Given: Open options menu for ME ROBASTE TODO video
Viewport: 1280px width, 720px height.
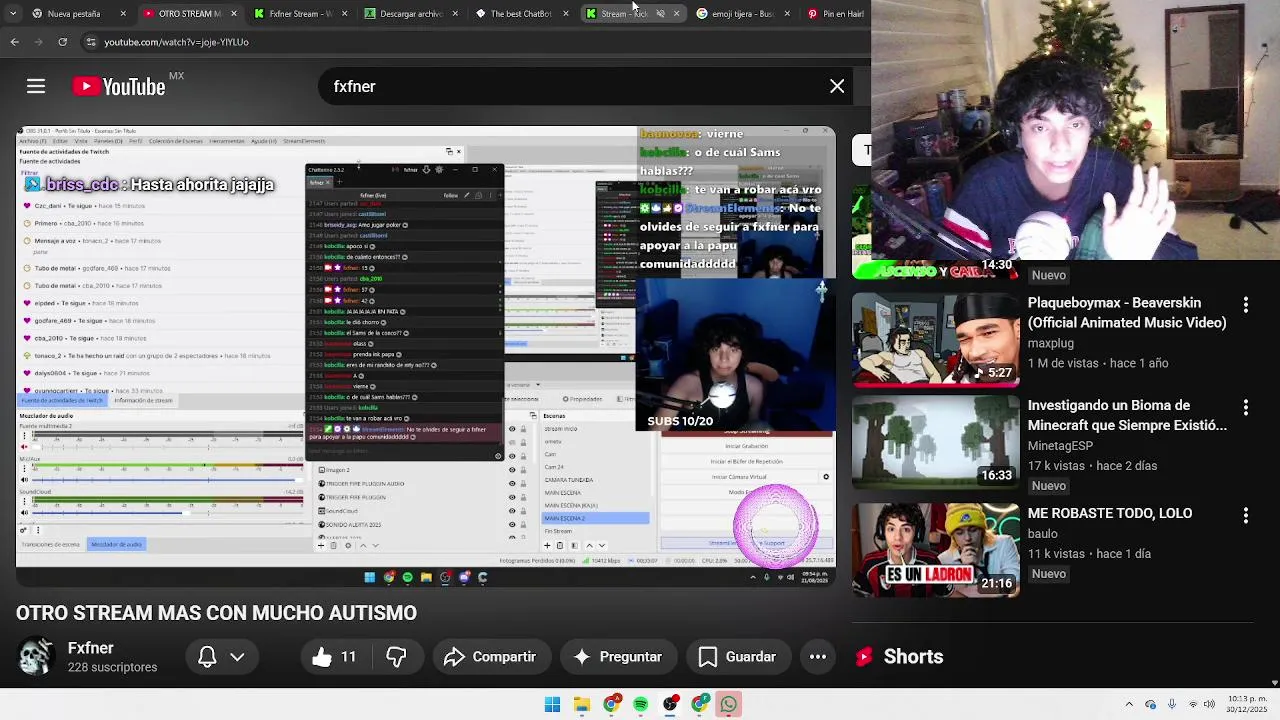Looking at the screenshot, I should [x=1245, y=515].
